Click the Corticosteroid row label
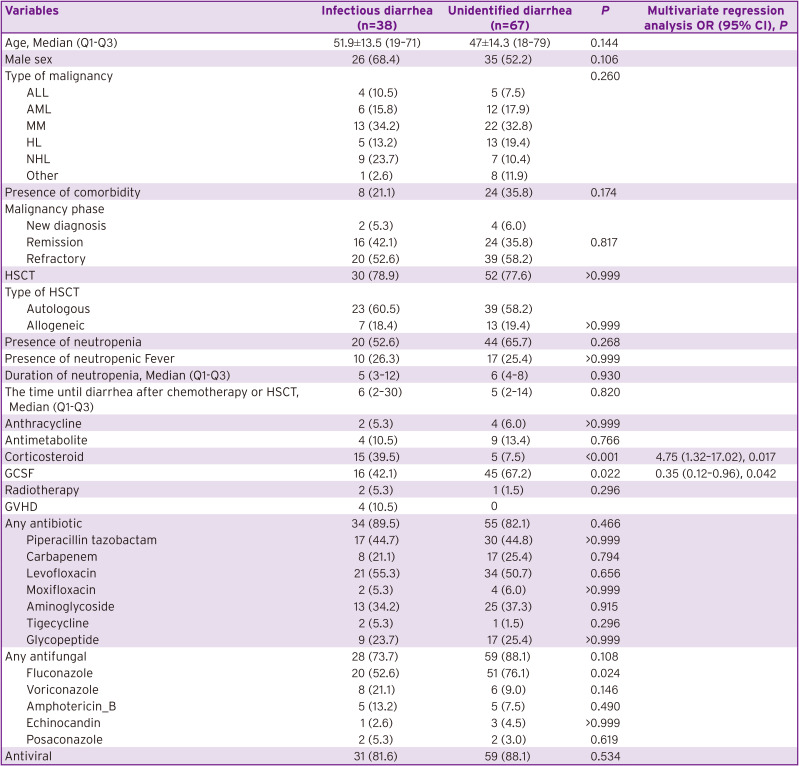The width and height of the screenshot is (799, 766). (44, 457)
